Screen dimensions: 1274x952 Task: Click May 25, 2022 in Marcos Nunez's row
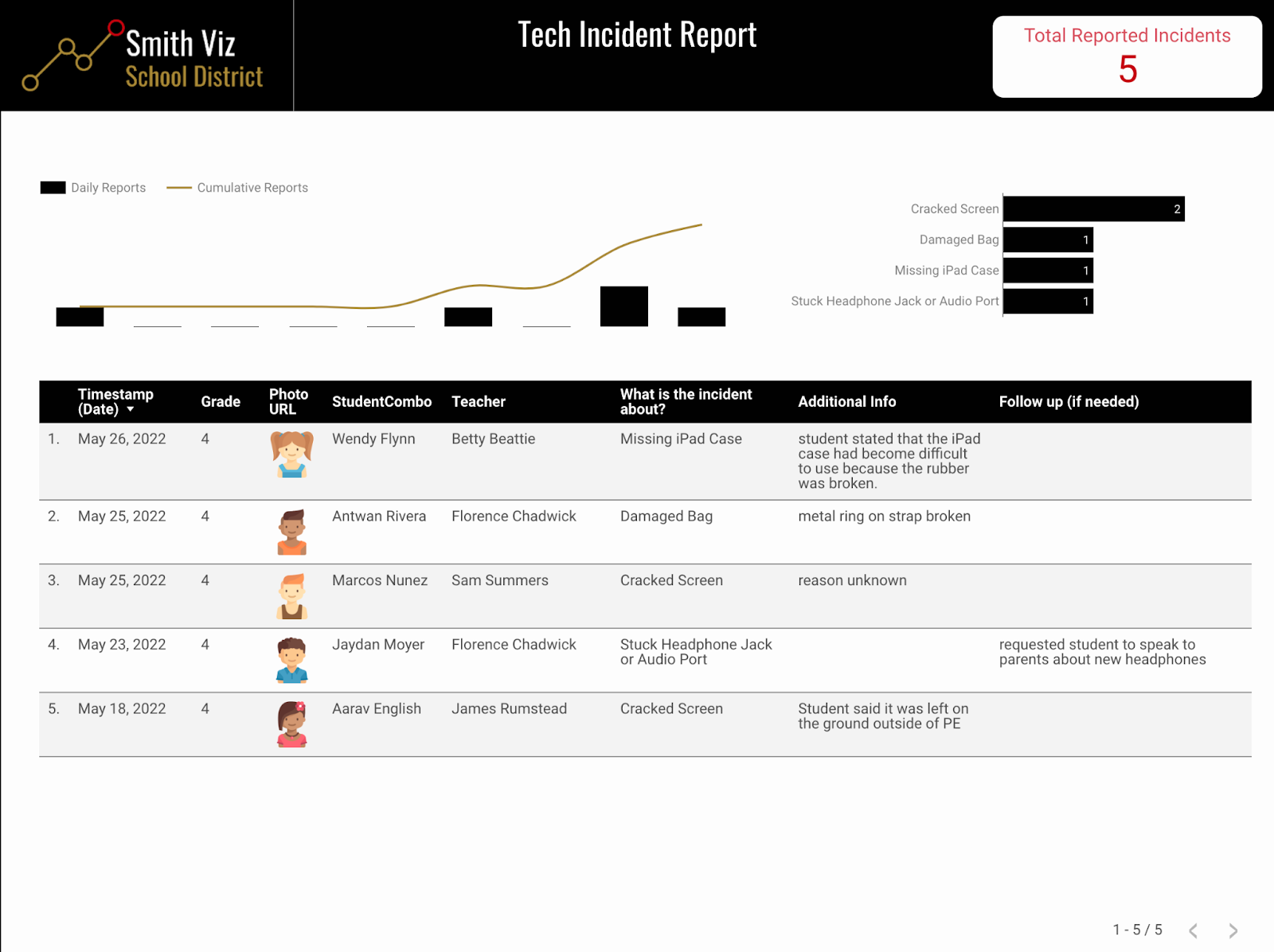coord(122,580)
